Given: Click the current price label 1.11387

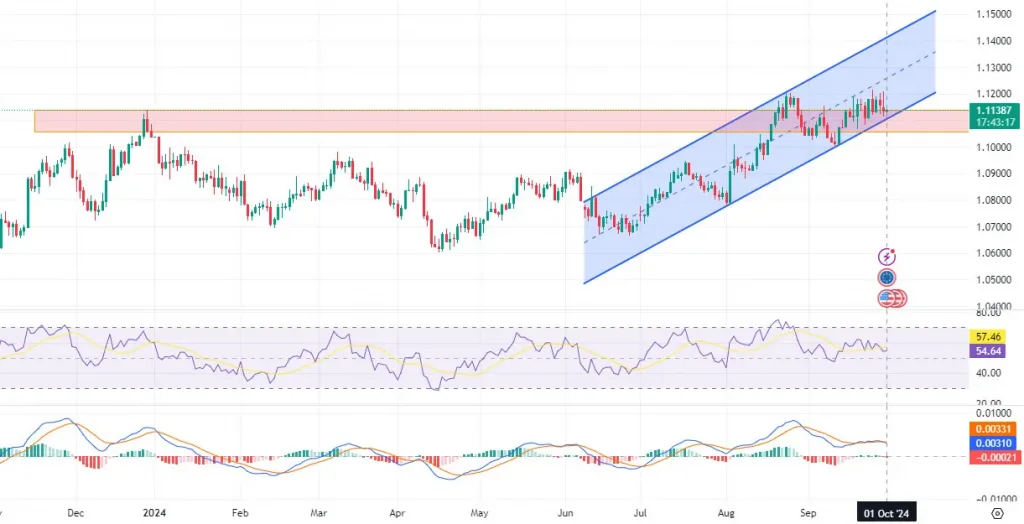Looking at the screenshot, I should pyautogui.click(x=993, y=110).
